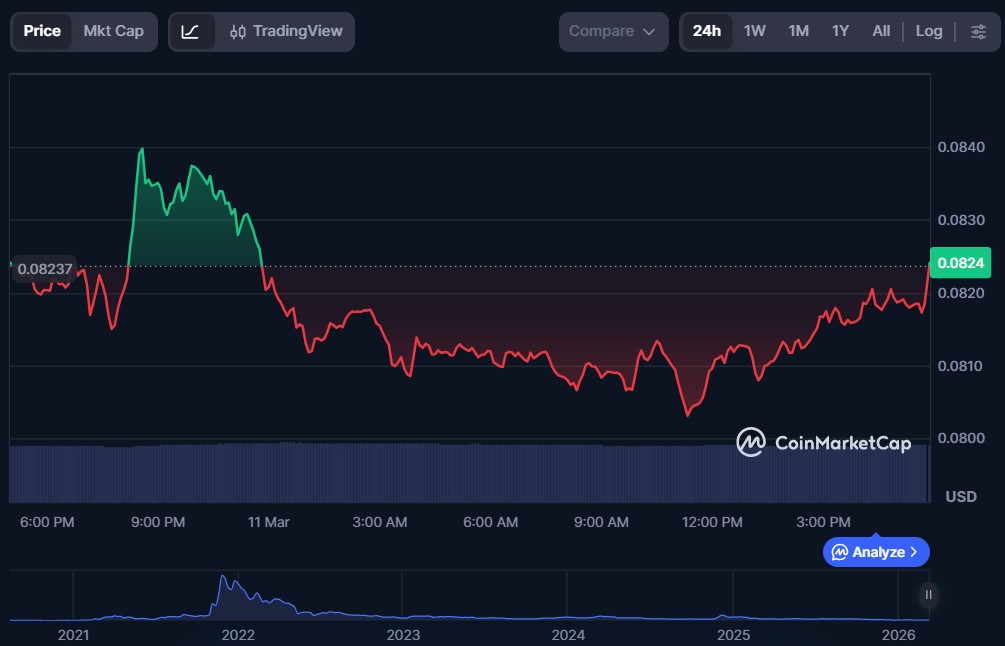The image size is (1005, 646).
Task: Expand the Analyze chevron arrow
Action: tap(914, 552)
